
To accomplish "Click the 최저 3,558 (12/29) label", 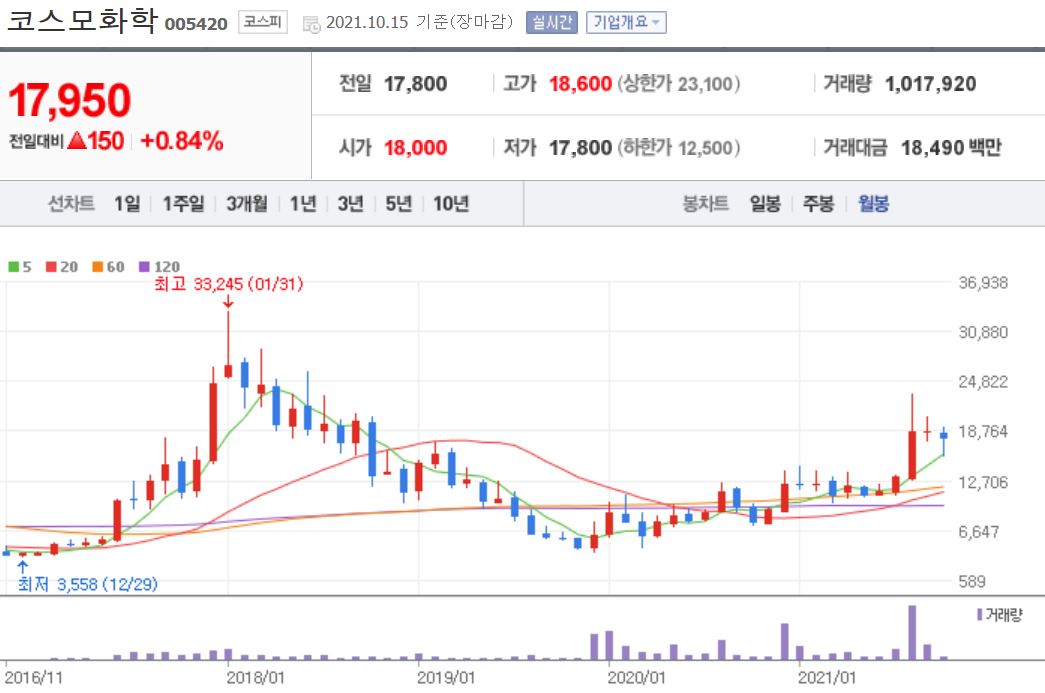I will (87, 584).
